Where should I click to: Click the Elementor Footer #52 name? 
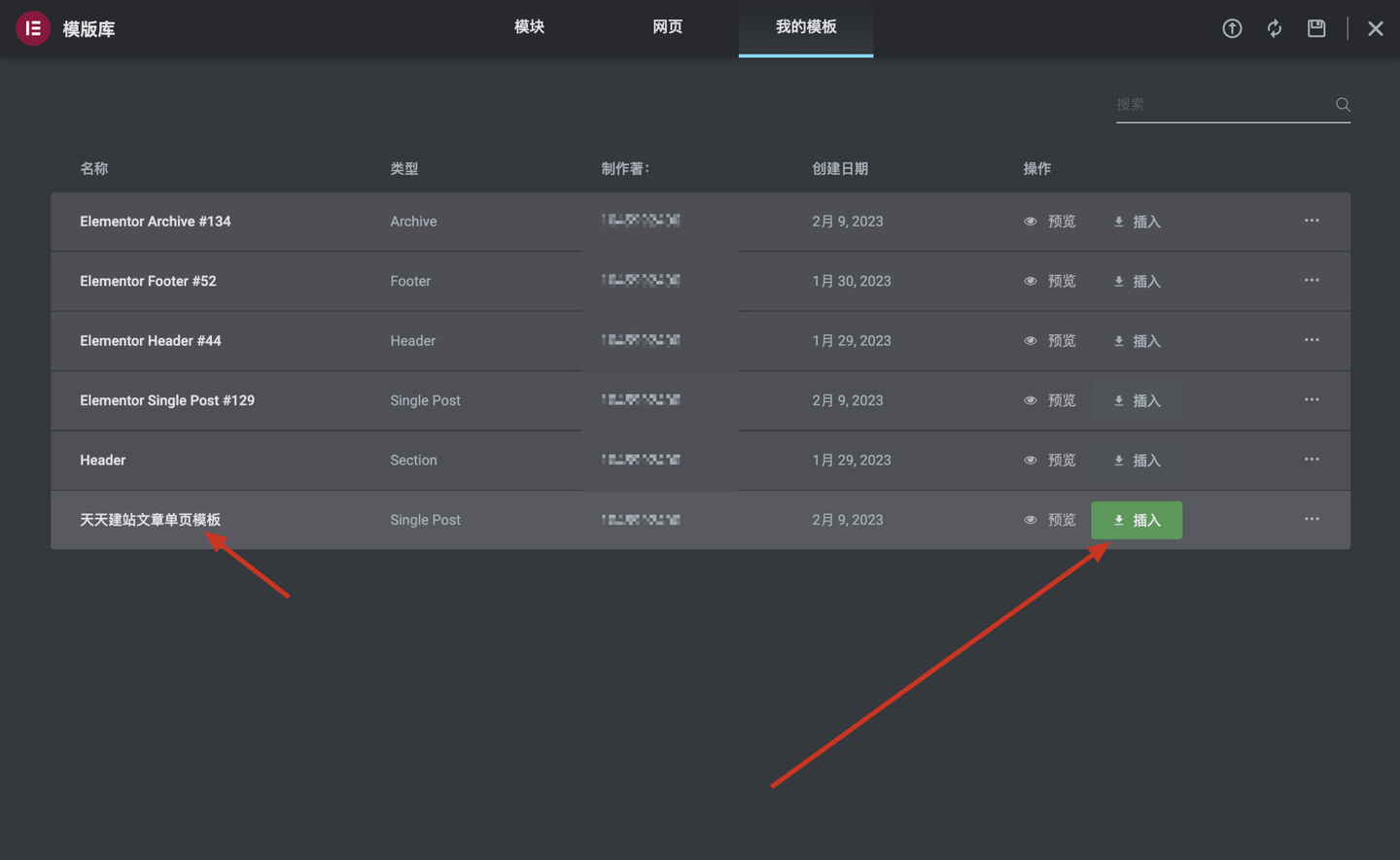coord(148,281)
